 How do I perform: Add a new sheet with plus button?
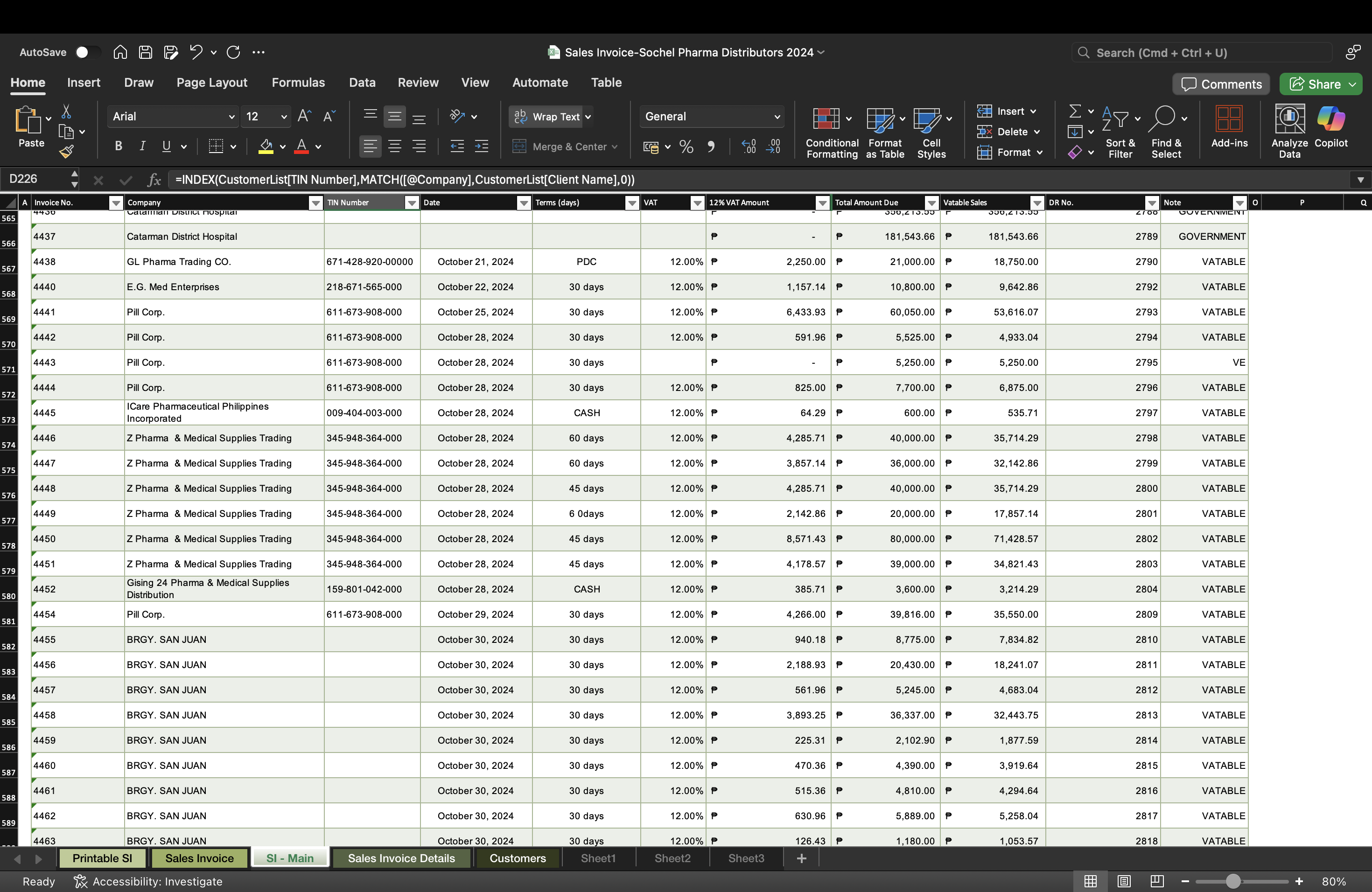click(x=801, y=858)
